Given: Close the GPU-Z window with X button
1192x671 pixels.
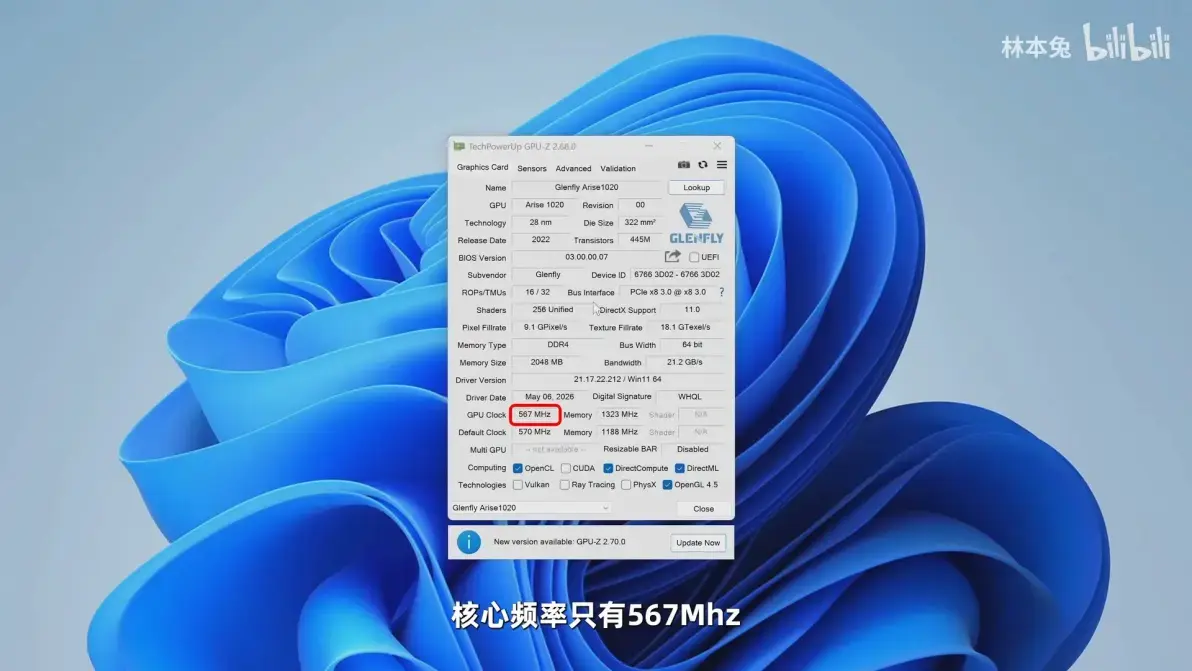Looking at the screenshot, I should coord(717,146).
